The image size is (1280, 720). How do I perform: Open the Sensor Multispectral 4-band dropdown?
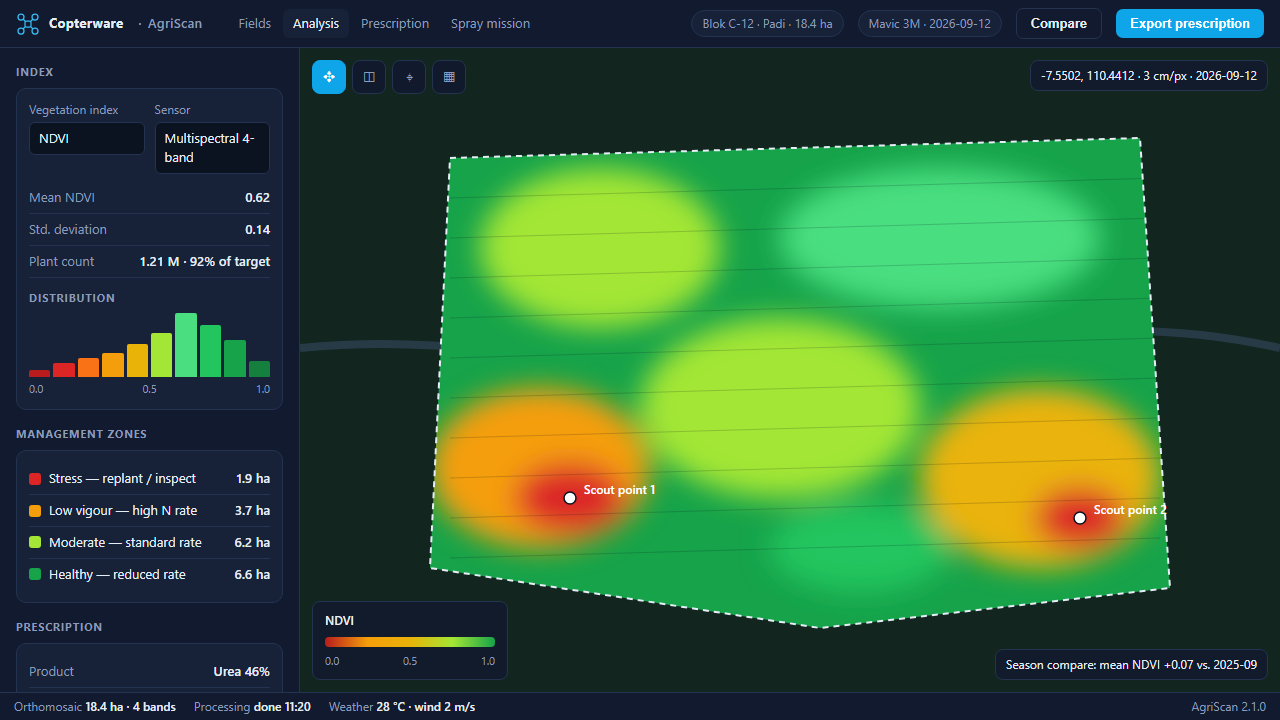212,148
